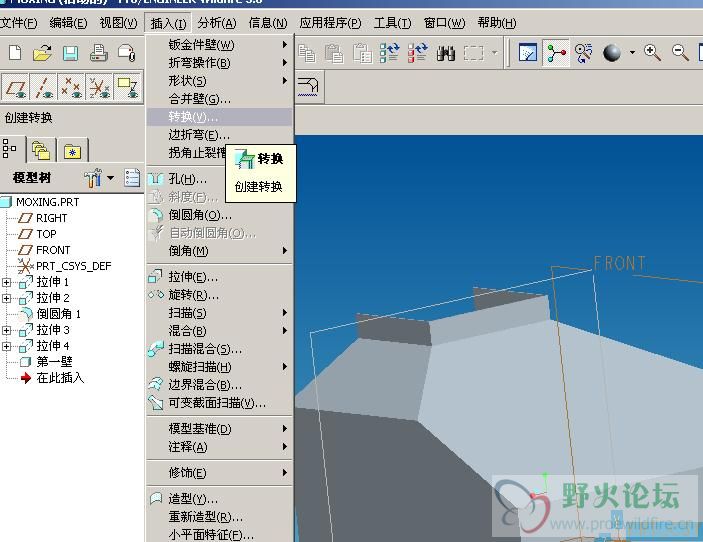703x542 pixels.
Task: Save the model with floppy disk icon
Action: (x=70, y=53)
